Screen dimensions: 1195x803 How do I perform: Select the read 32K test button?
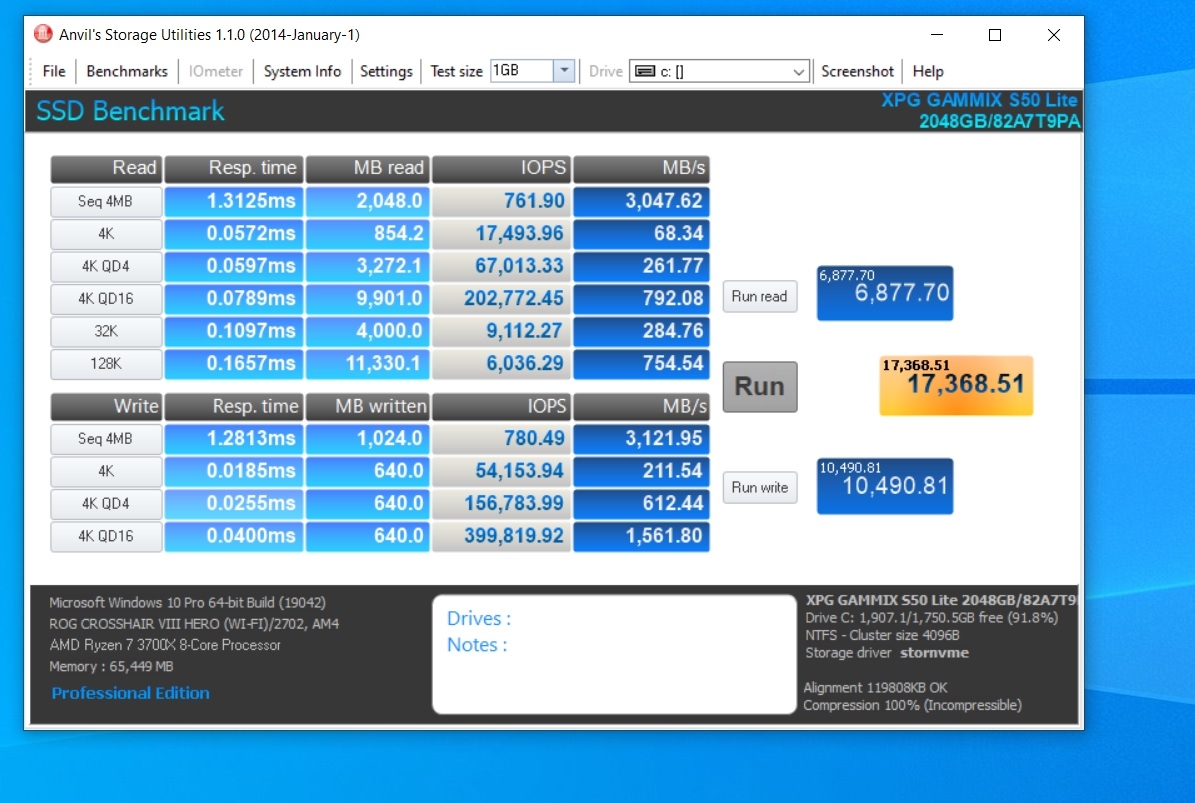[x=106, y=331]
